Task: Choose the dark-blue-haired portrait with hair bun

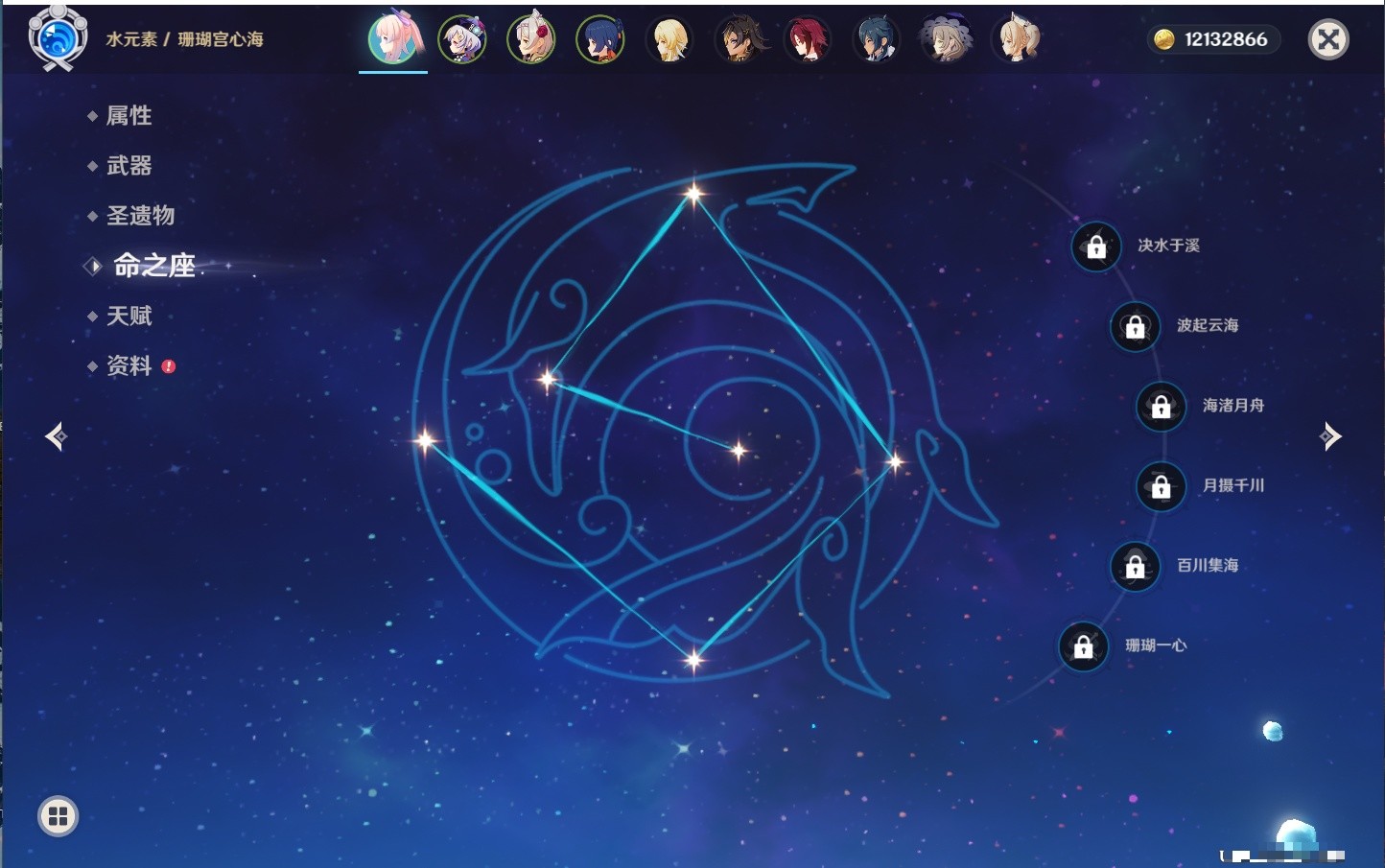Action: [x=600, y=39]
